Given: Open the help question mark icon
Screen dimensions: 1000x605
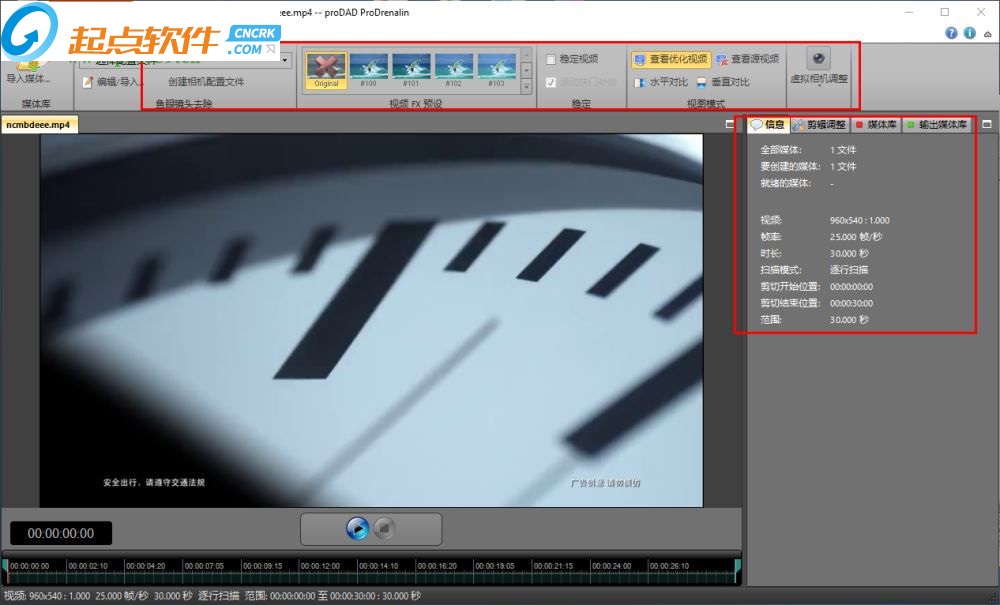Looking at the screenshot, I should click(951, 33).
